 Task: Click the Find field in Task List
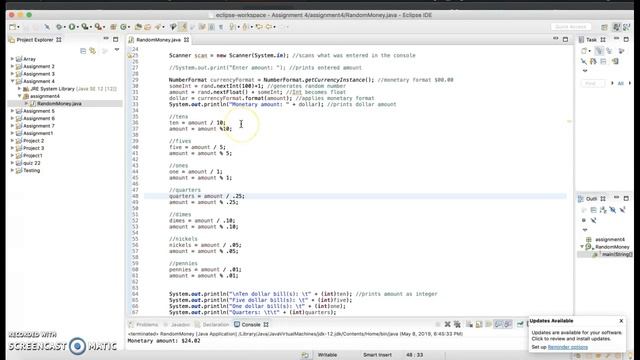(x=593, y=83)
